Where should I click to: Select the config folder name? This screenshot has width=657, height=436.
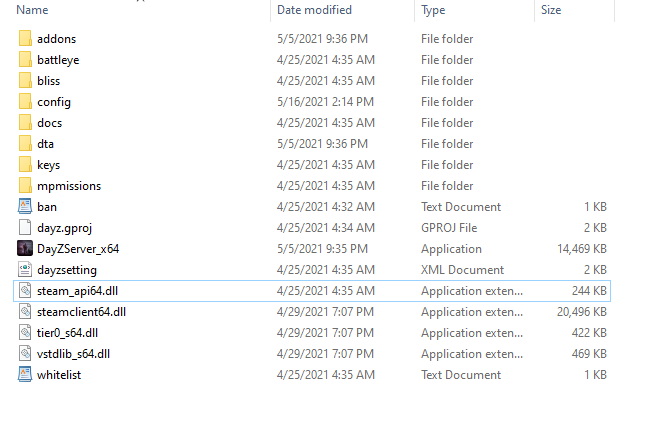click(x=54, y=102)
